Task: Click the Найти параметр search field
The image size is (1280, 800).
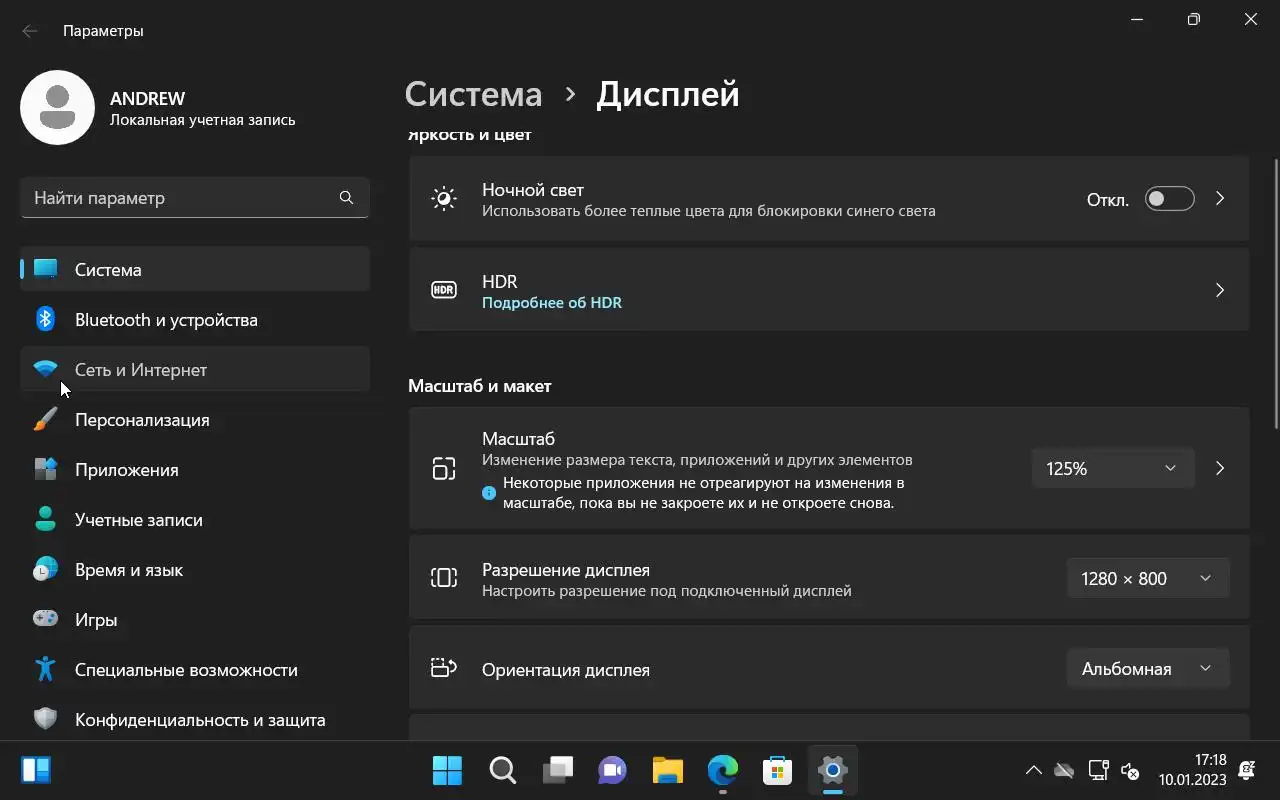Action: click(x=195, y=198)
